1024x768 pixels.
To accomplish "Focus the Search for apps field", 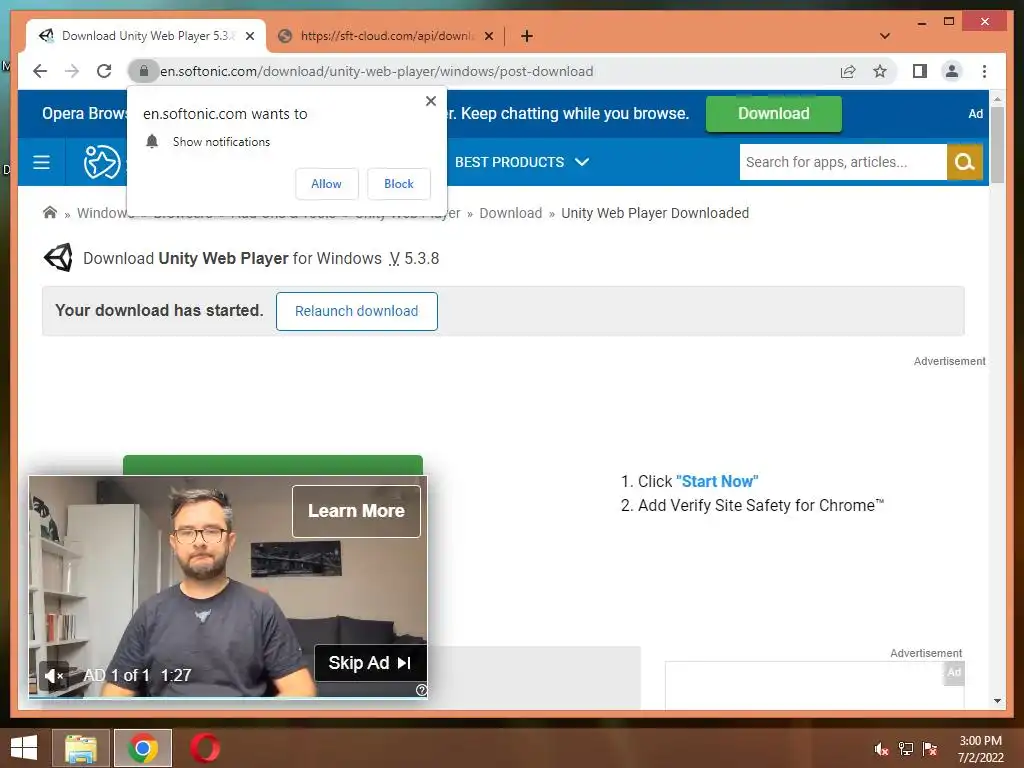I will [x=842, y=162].
